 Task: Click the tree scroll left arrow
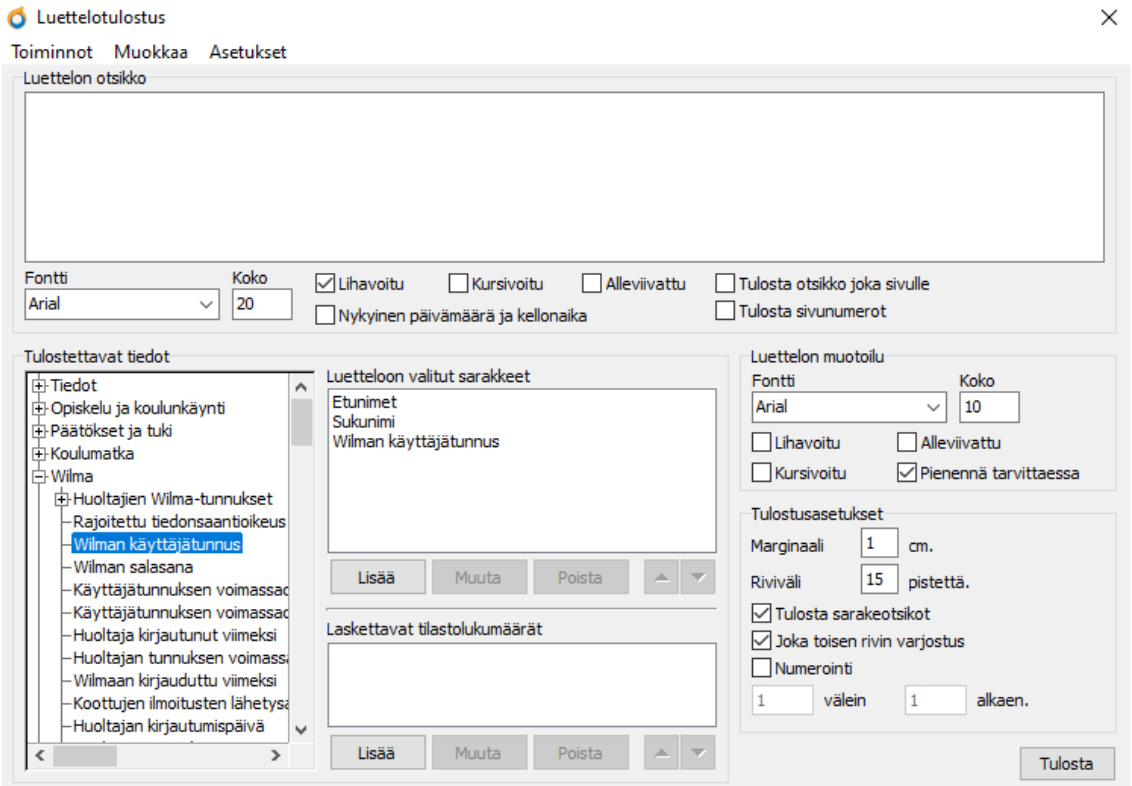coord(40,756)
